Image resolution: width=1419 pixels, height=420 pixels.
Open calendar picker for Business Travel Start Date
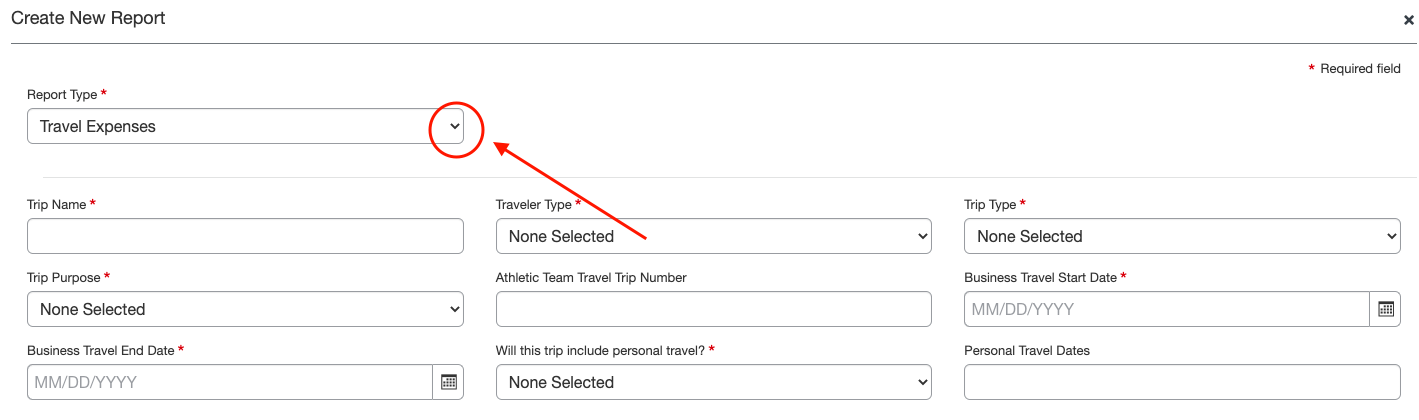[x=1385, y=309]
